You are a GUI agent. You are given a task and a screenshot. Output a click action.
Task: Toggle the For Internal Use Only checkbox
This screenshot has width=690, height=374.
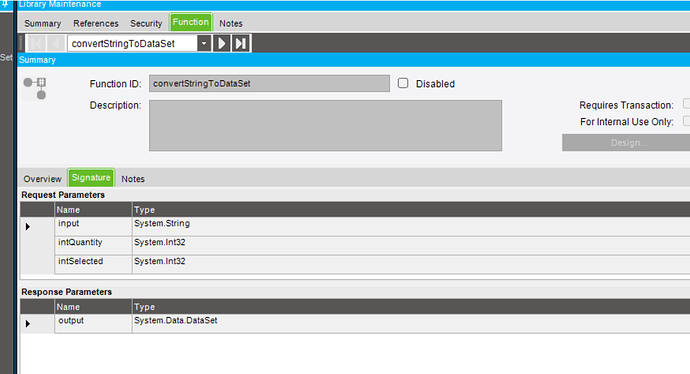pos(686,121)
